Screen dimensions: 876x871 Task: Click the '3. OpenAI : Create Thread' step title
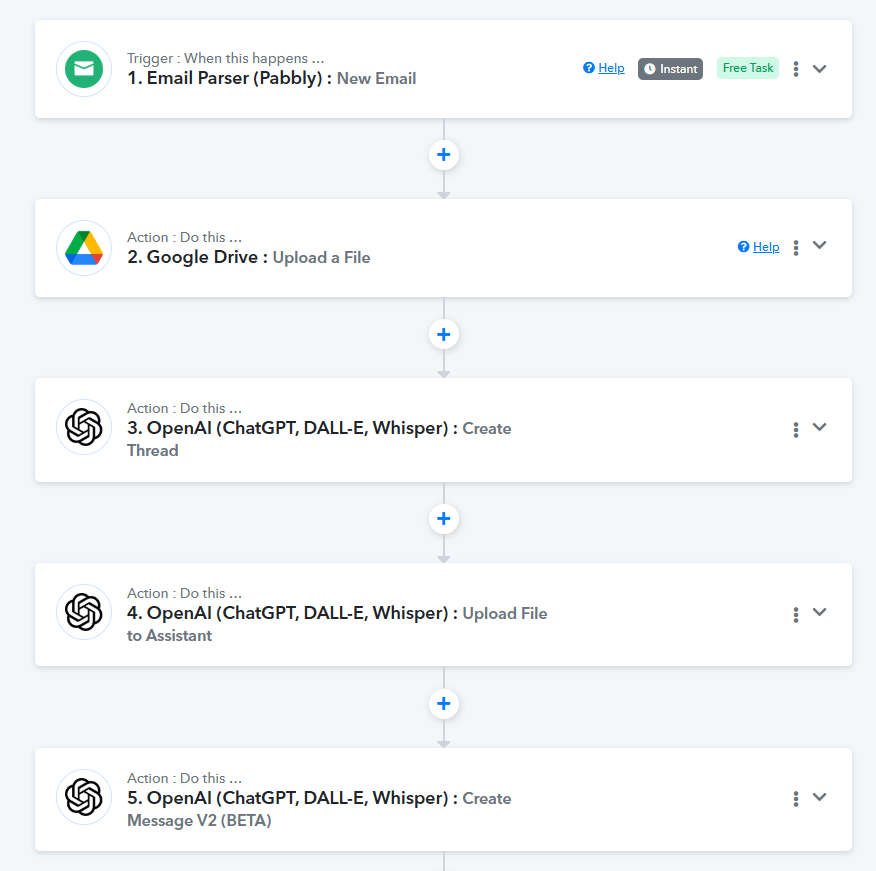pos(319,439)
